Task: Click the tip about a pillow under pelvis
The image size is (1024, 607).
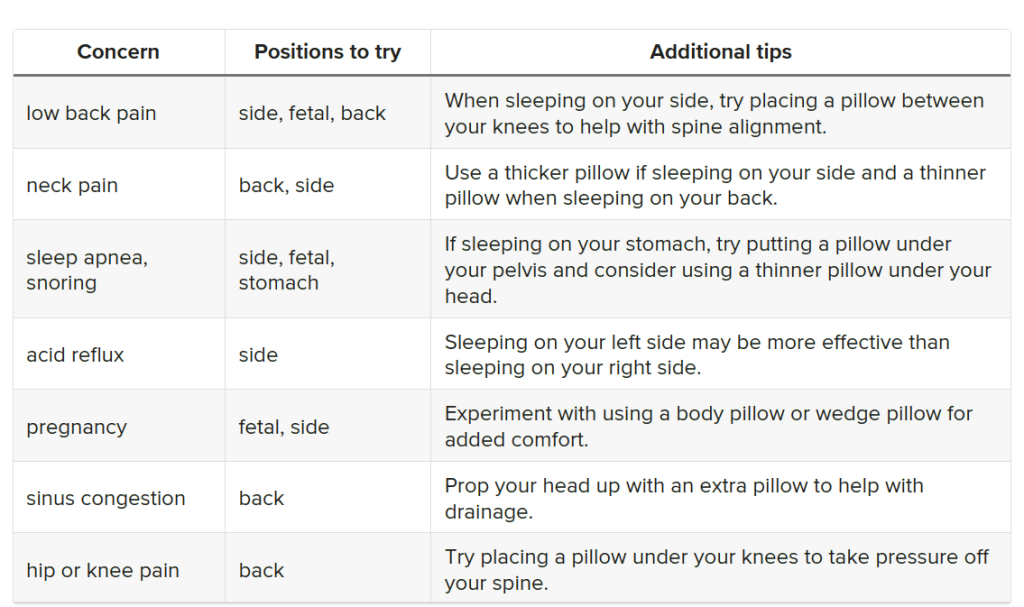Action: click(717, 270)
